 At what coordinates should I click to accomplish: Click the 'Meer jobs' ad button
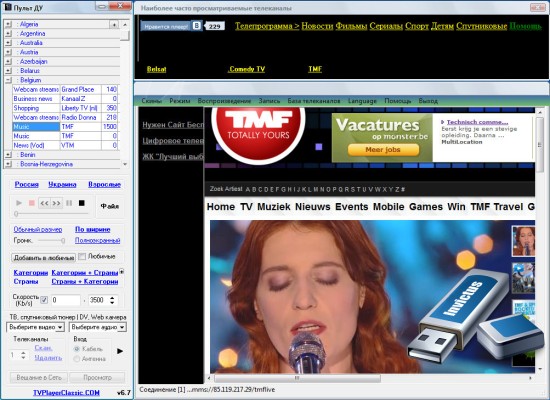[383, 150]
